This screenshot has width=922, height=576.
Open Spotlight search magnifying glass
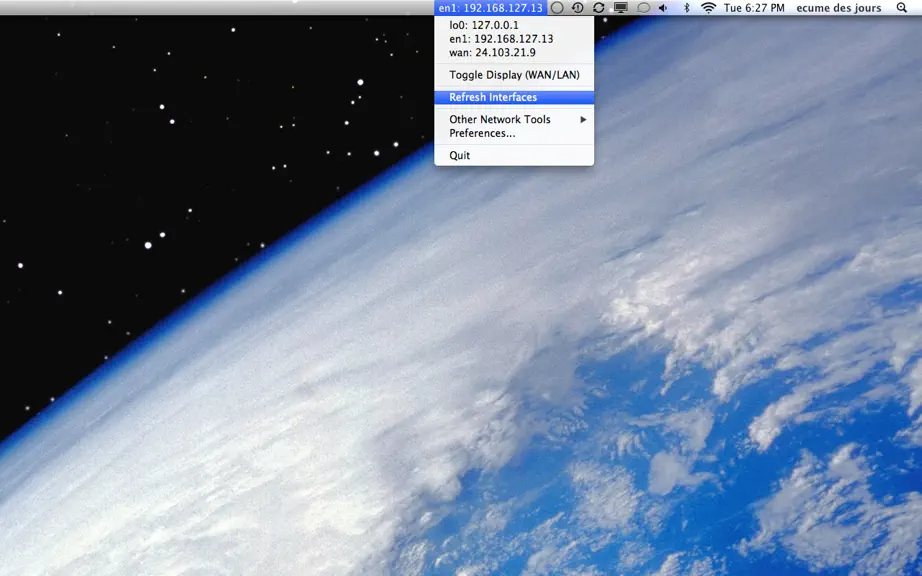point(901,8)
